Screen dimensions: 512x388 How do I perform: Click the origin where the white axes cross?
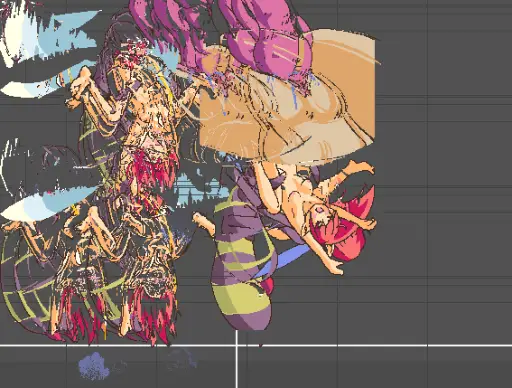coord(237,346)
